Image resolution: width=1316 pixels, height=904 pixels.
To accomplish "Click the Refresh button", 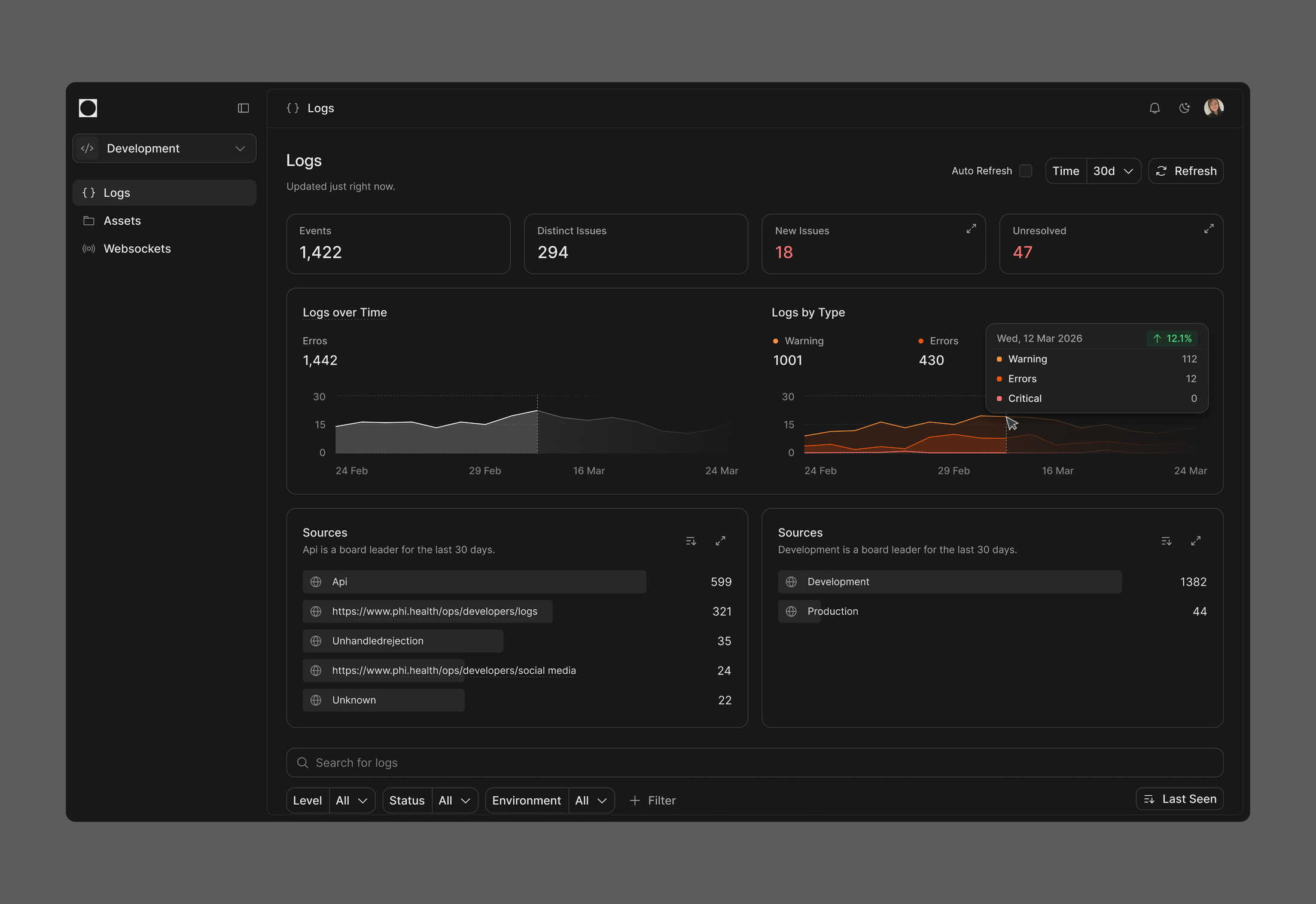I will point(1186,171).
